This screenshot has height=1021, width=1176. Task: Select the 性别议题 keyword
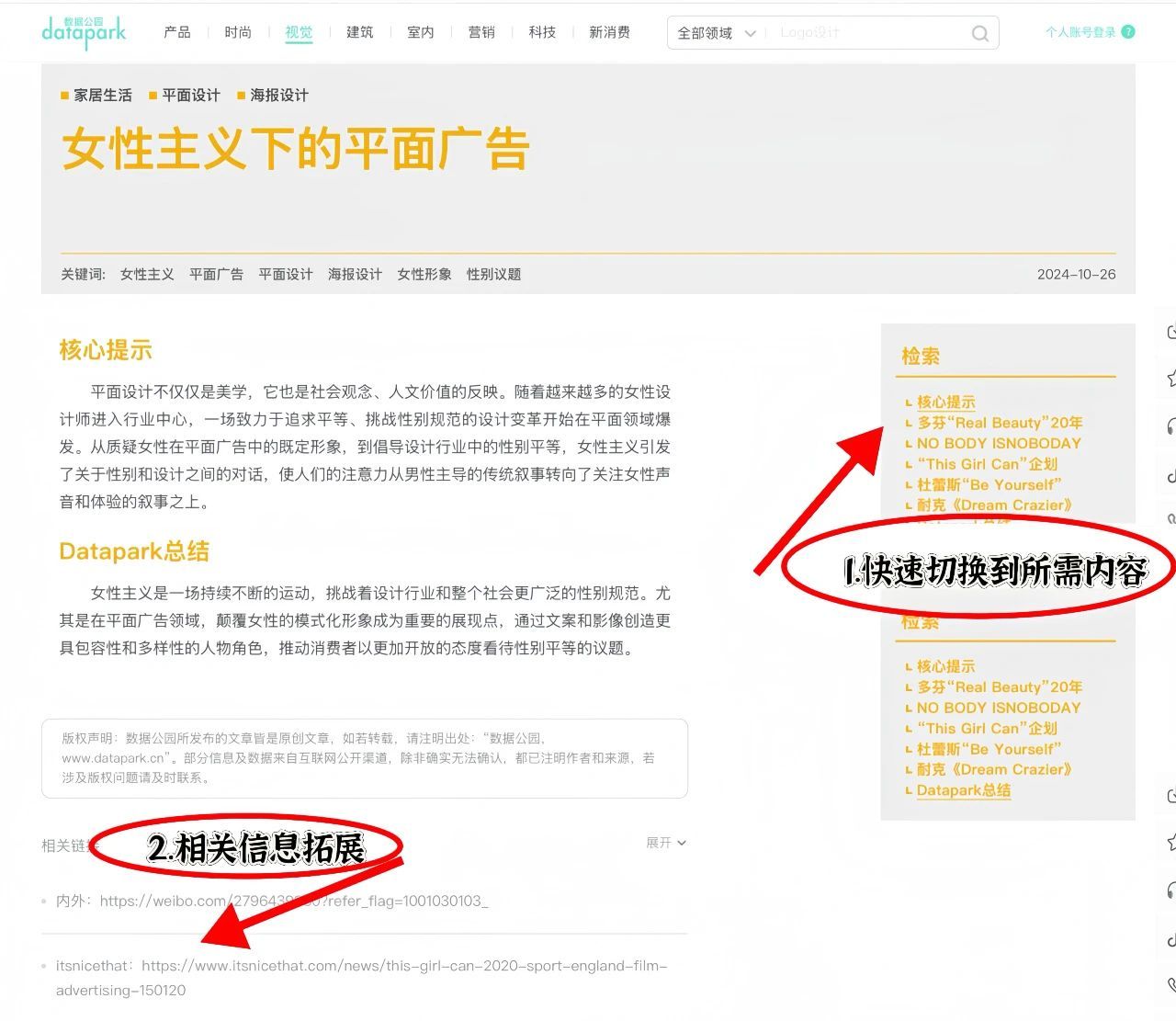pyautogui.click(x=493, y=274)
